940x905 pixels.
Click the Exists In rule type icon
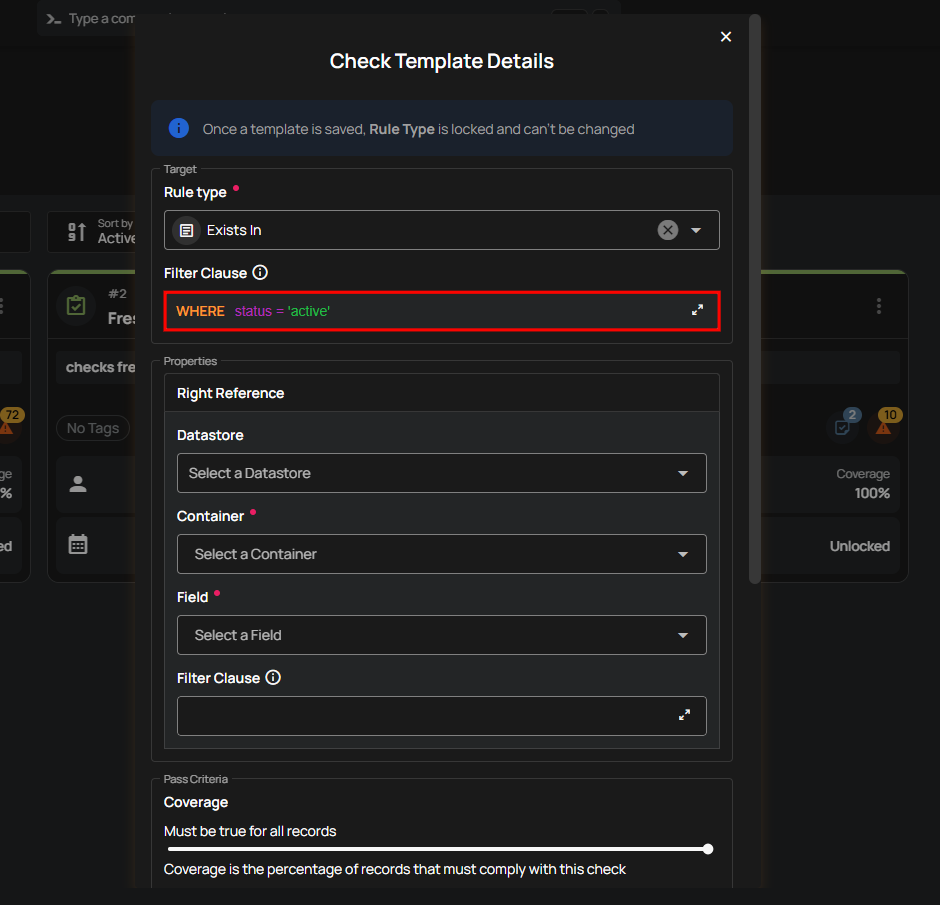click(186, 230)
